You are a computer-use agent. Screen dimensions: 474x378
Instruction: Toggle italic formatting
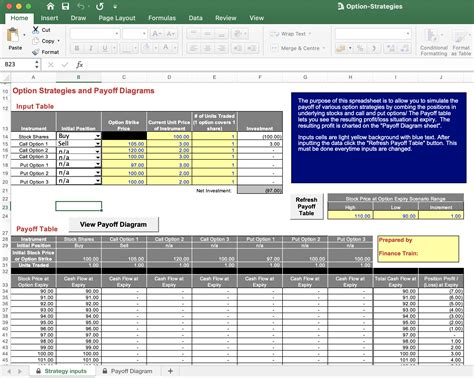pos(91,48)
